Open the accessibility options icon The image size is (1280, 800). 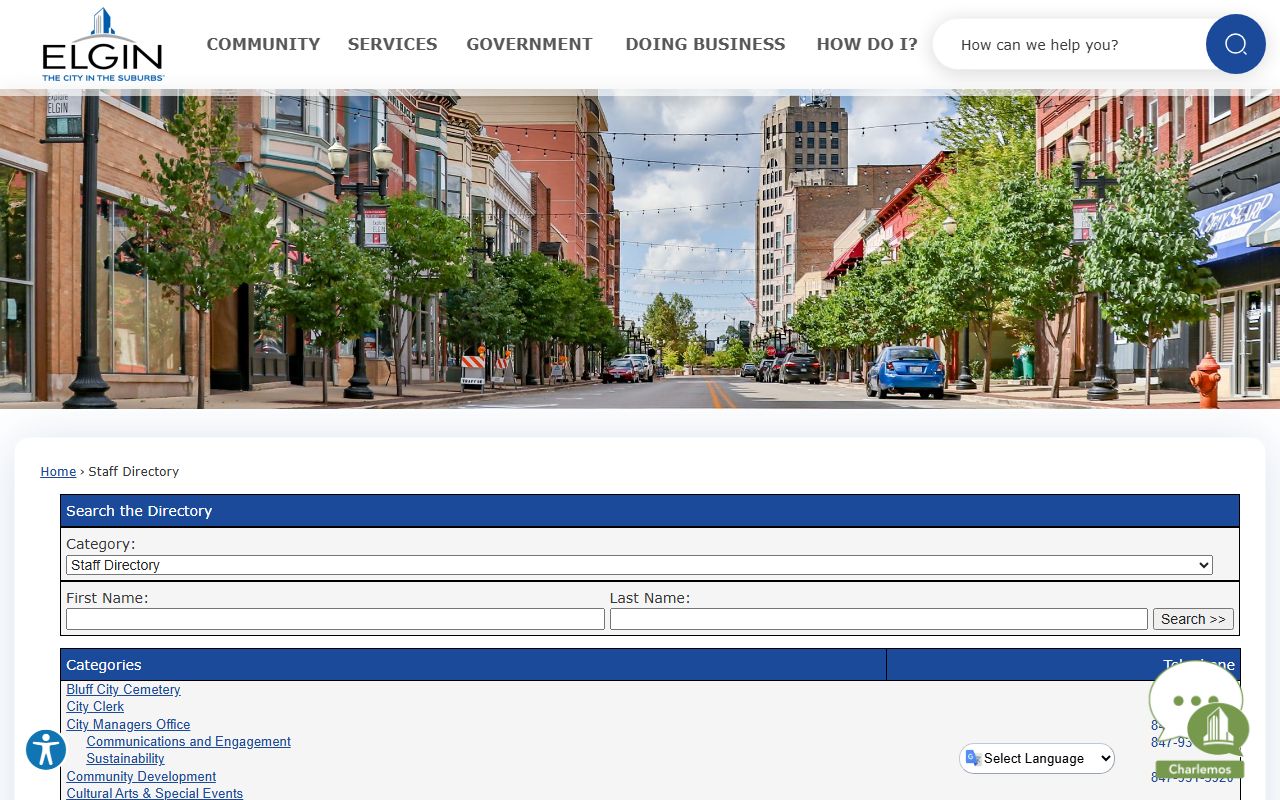[x=46, y=749]
